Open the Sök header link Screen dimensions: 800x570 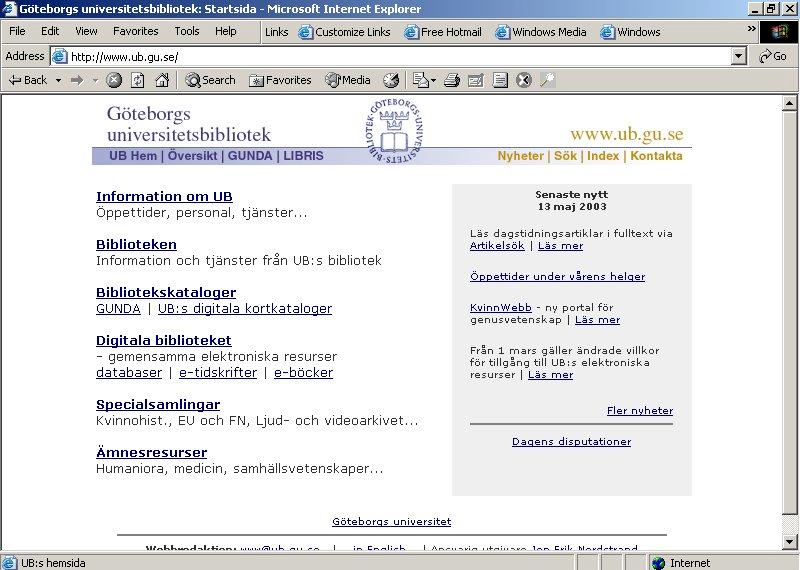(x=565, y=156)
